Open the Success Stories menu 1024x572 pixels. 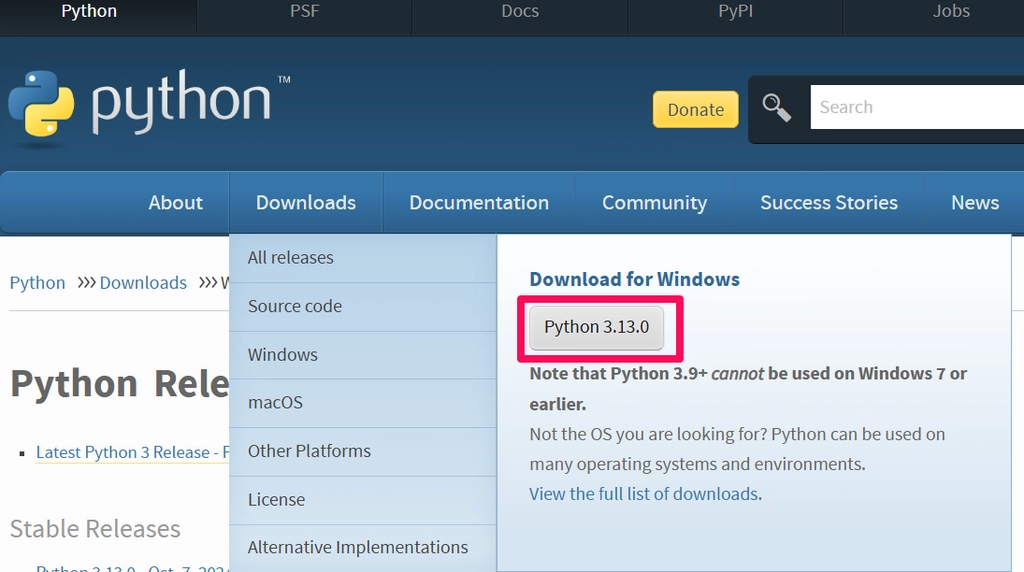[x=829, y=202]
